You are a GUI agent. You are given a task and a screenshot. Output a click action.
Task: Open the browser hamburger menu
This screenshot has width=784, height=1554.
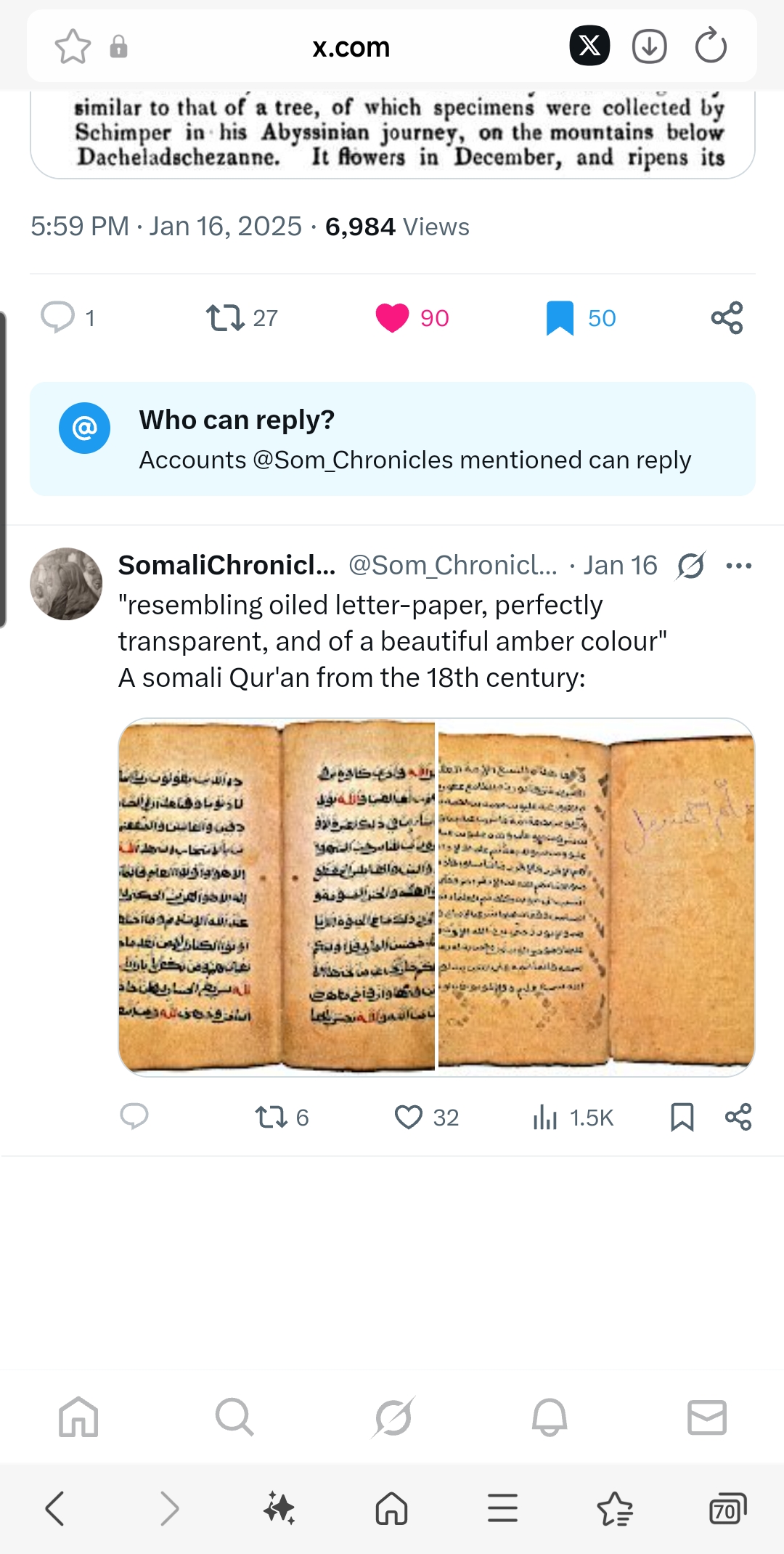(502, 1508)
